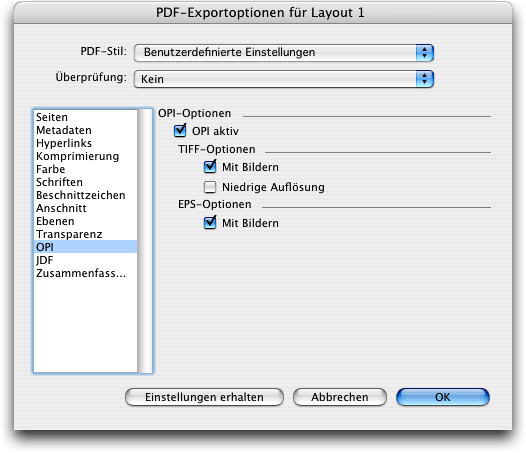The width and height of the screenshot is (526, 453).
Task: Uncheck Mit Bildern under TIFF-Optionen
Action: coord(210,167)
